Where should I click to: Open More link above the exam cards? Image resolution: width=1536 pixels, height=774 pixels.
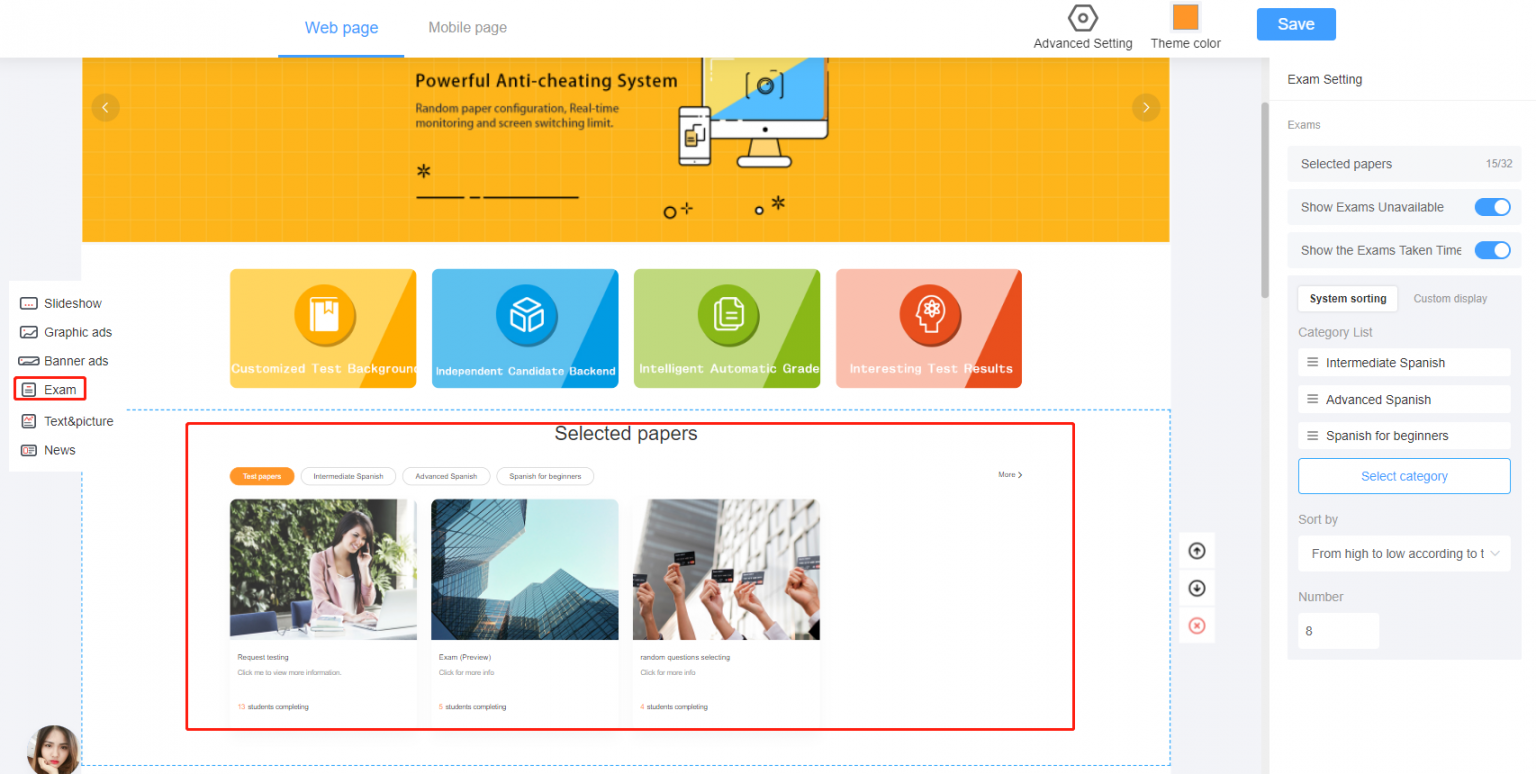point(1010,475)
